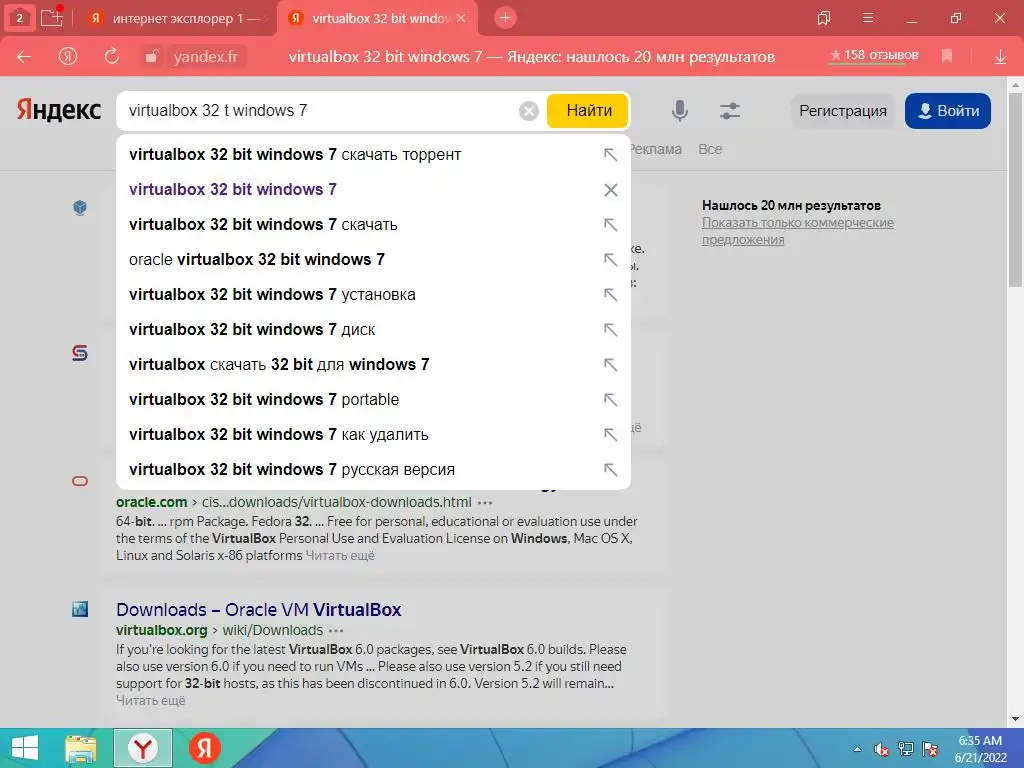1024x768 pixels.
Task: Insert русская версия suggestion via arrow icon
Action: [x=610, y=469]
